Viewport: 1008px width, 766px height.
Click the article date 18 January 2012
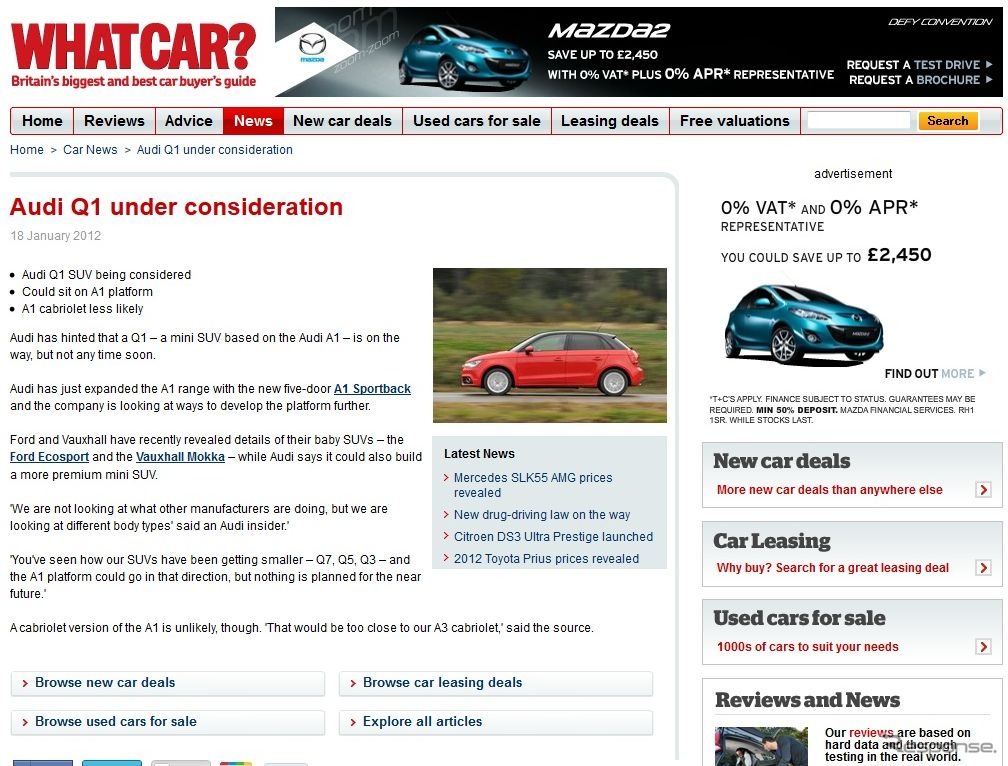click(56, 236)
